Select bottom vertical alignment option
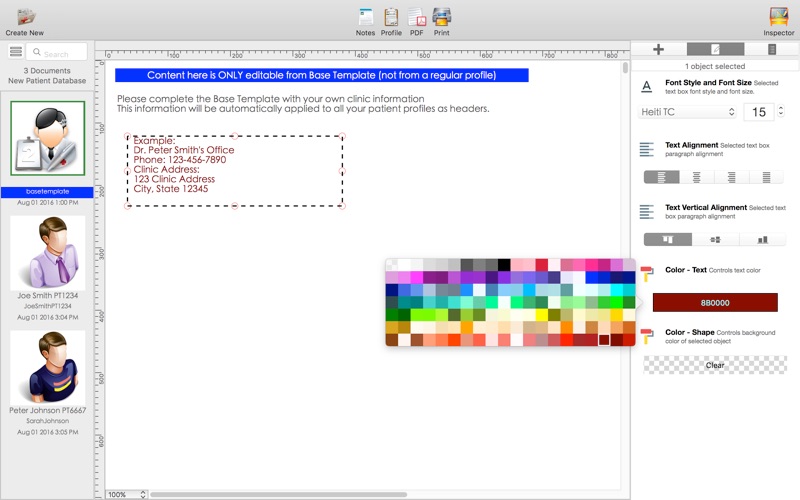Viewport: 800px width, 500px height. click(x=762, y=239)
